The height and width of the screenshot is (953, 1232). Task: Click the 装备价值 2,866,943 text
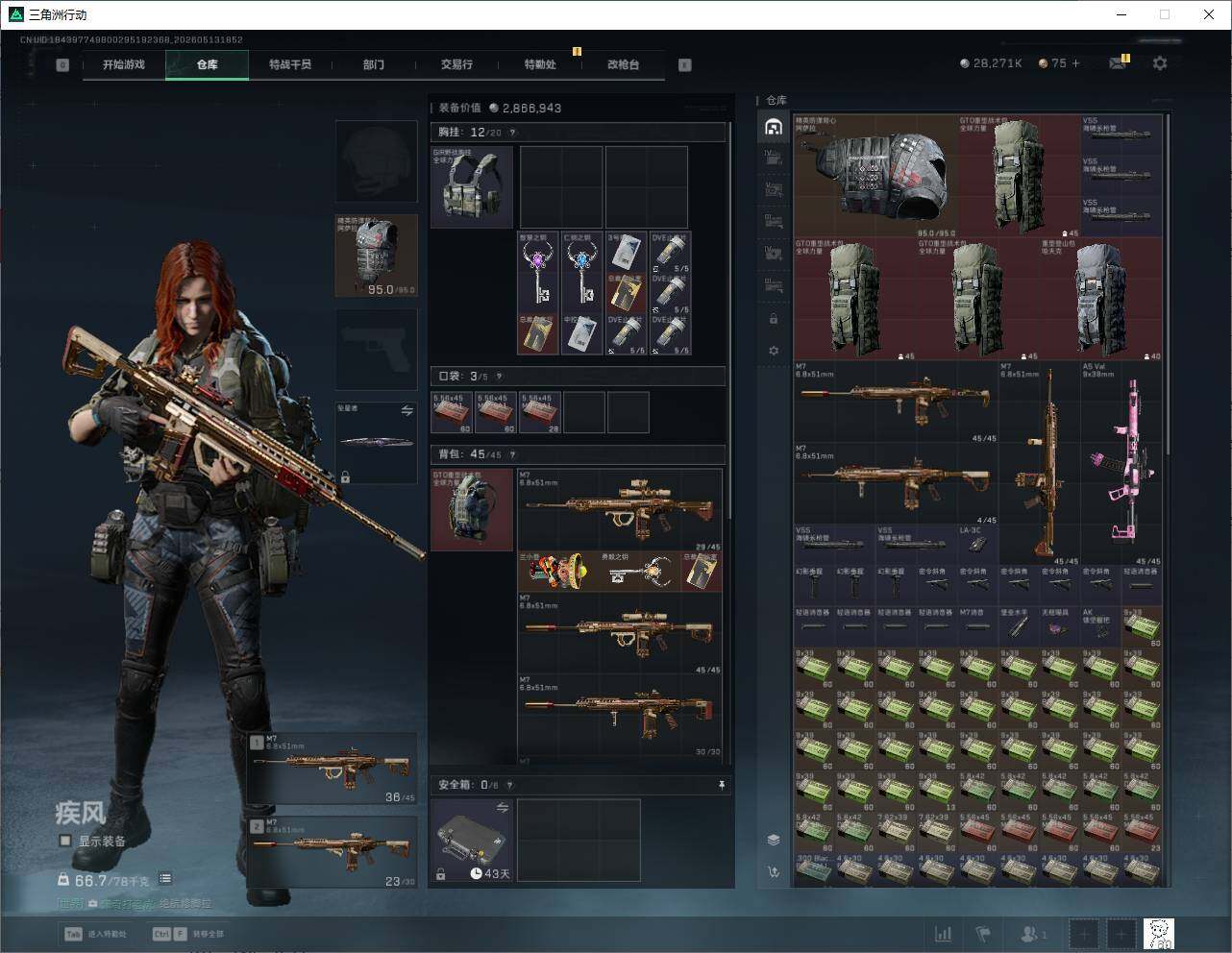point(500,109)
